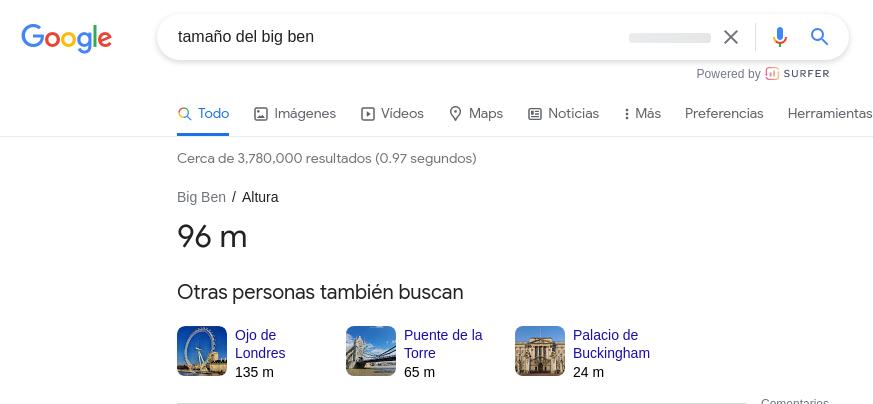
Task: Open the Imágenes results tab
Action: 295,114
